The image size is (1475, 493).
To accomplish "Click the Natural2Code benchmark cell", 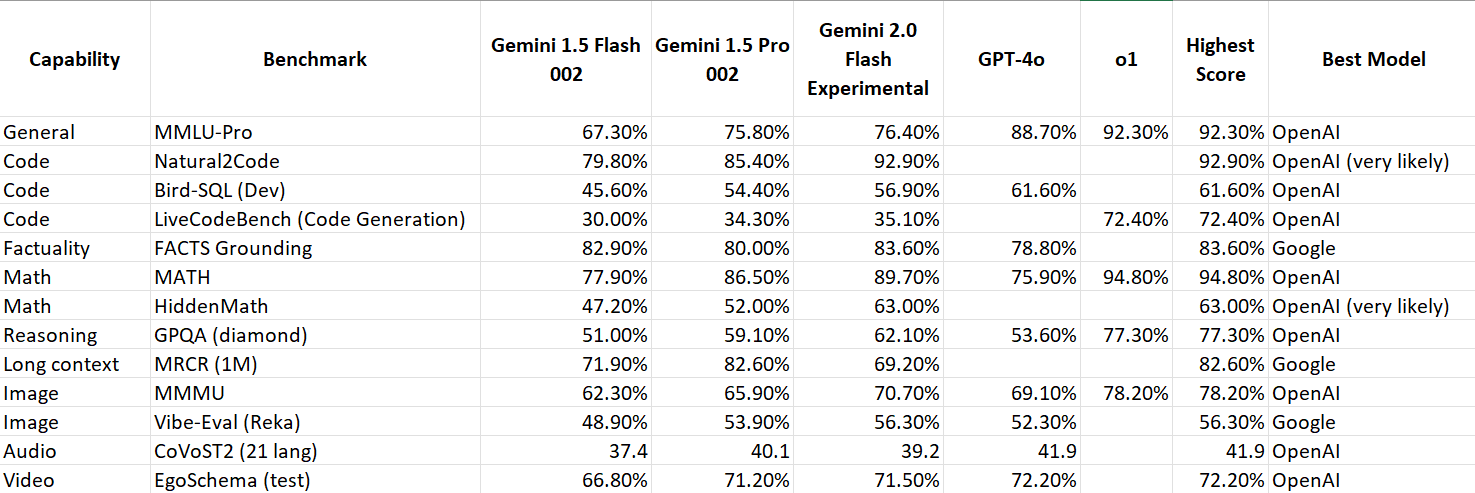I will click(315, 161).
